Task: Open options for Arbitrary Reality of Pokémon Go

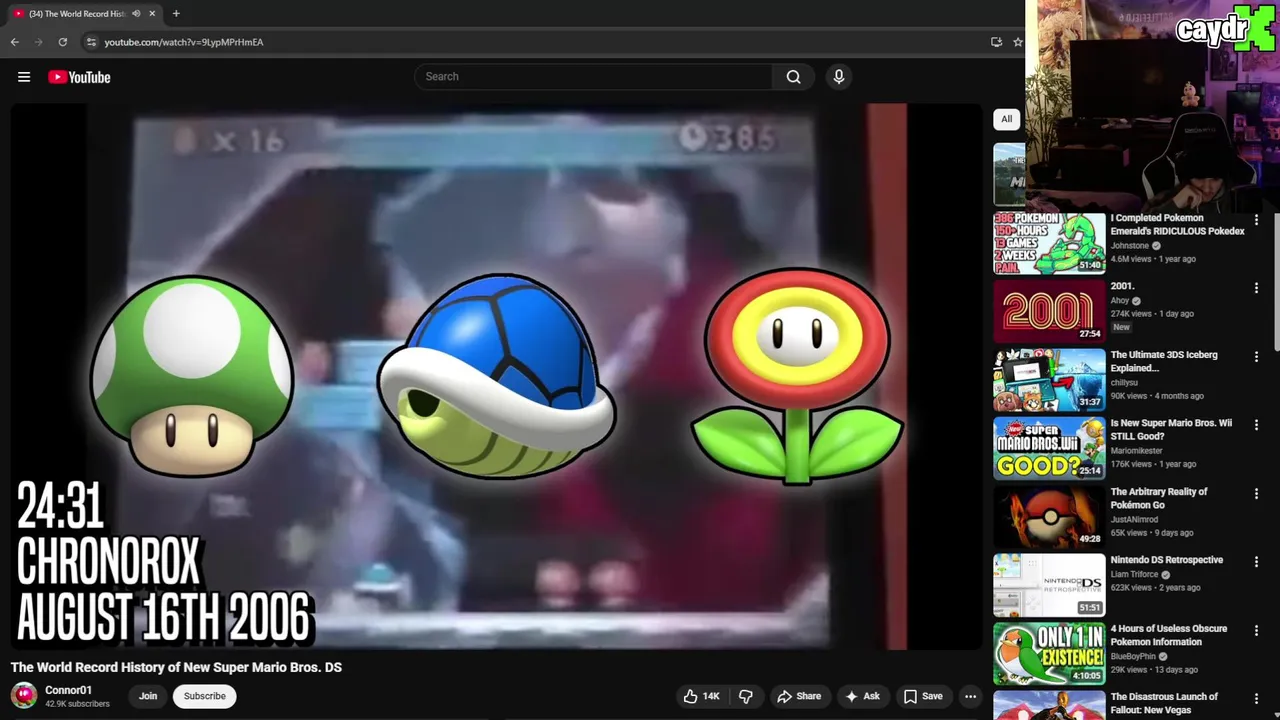Action: pos(1256,493)
